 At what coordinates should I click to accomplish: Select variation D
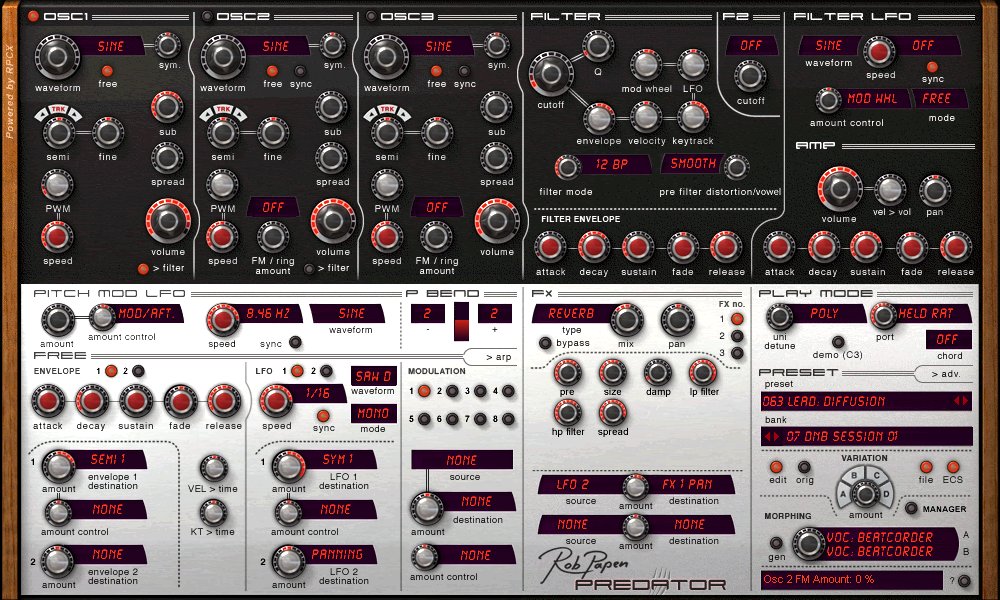pos(886,494)
